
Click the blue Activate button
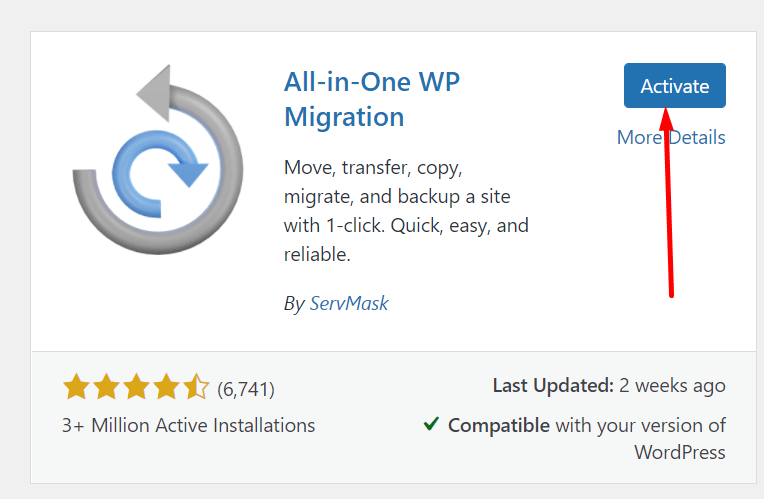[674, 85]
